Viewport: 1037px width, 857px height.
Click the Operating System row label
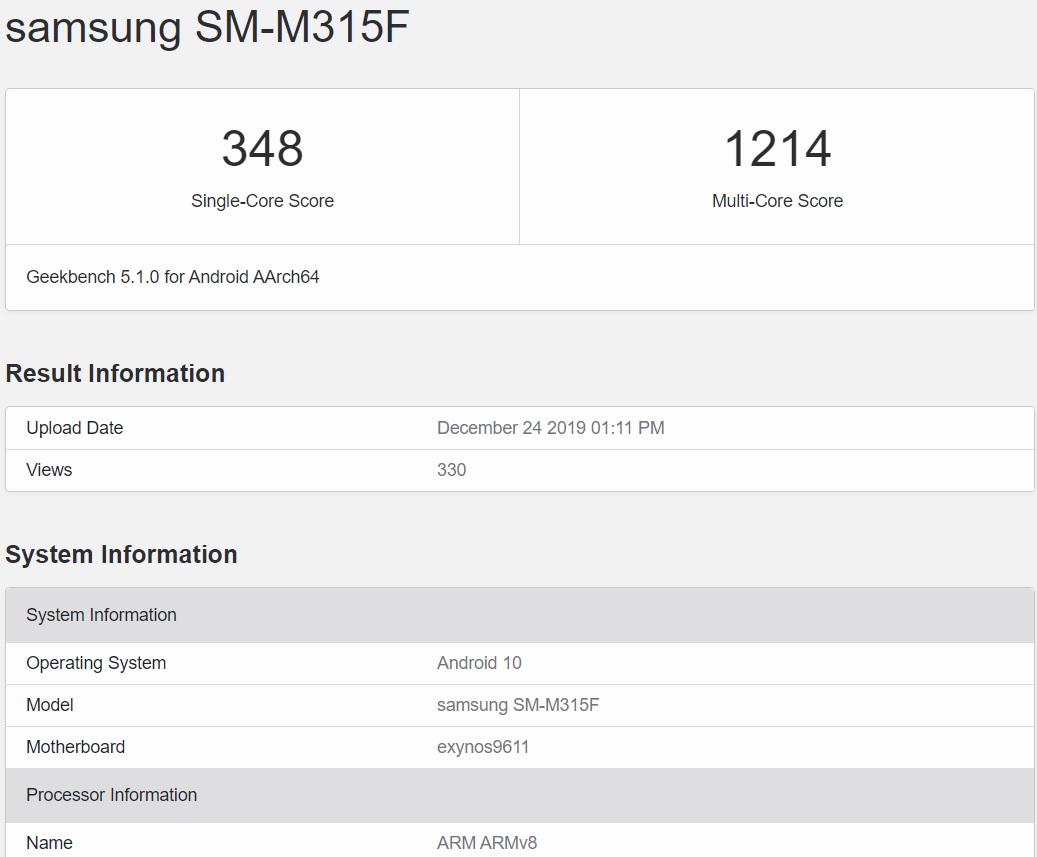click(x=96, y=663)
